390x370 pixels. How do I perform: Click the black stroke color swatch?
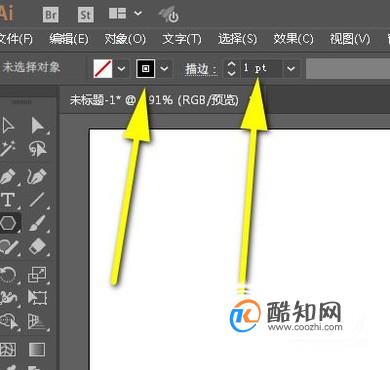click(146, 68)
